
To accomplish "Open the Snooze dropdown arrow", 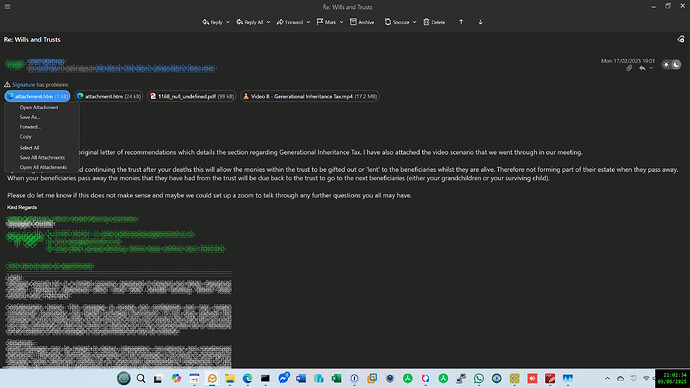I will point(414,22).
